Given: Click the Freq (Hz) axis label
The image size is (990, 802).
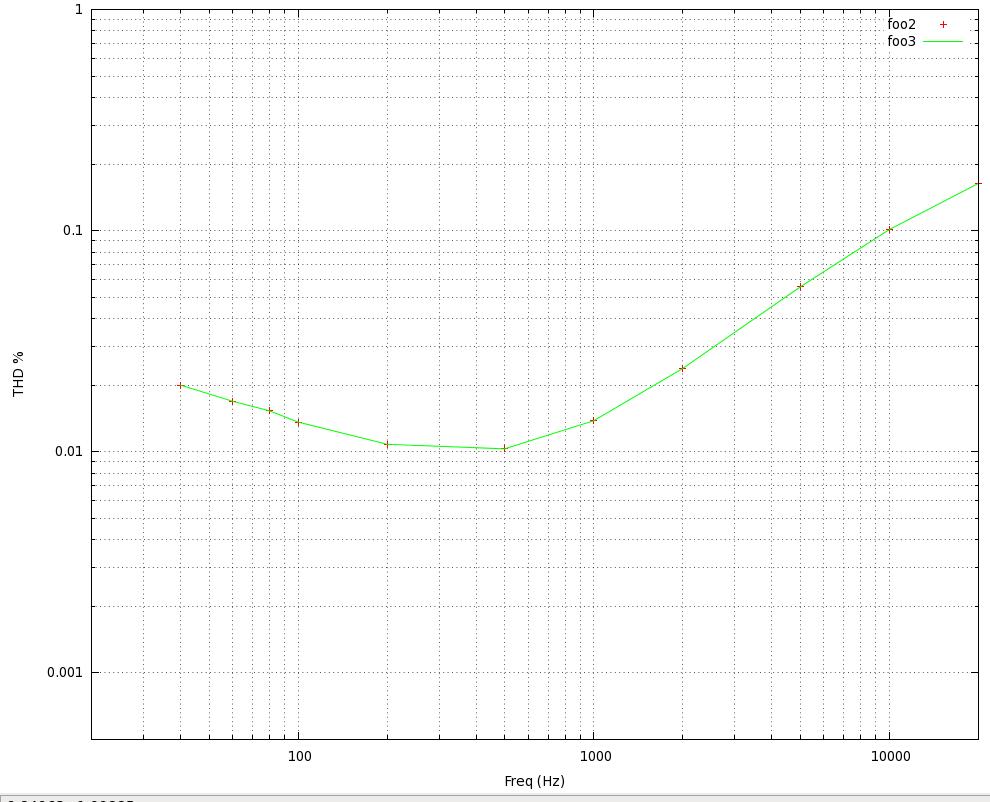Looking at the screenshot, I should [534, 781].
